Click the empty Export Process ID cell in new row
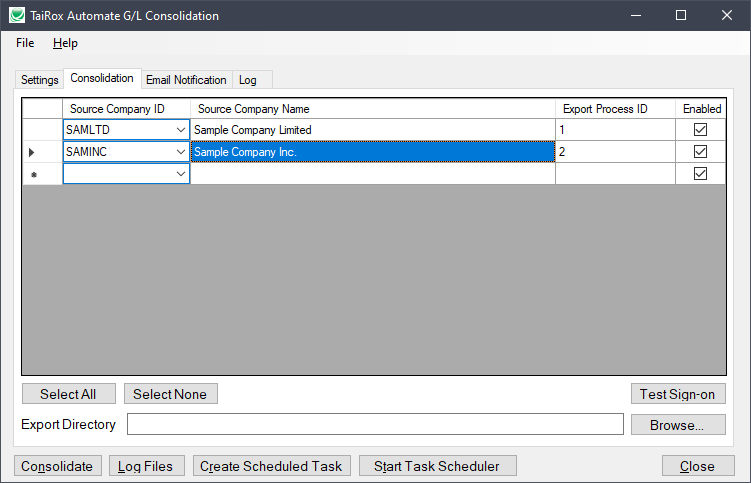 pyautogui.click(x=615, y=174)
